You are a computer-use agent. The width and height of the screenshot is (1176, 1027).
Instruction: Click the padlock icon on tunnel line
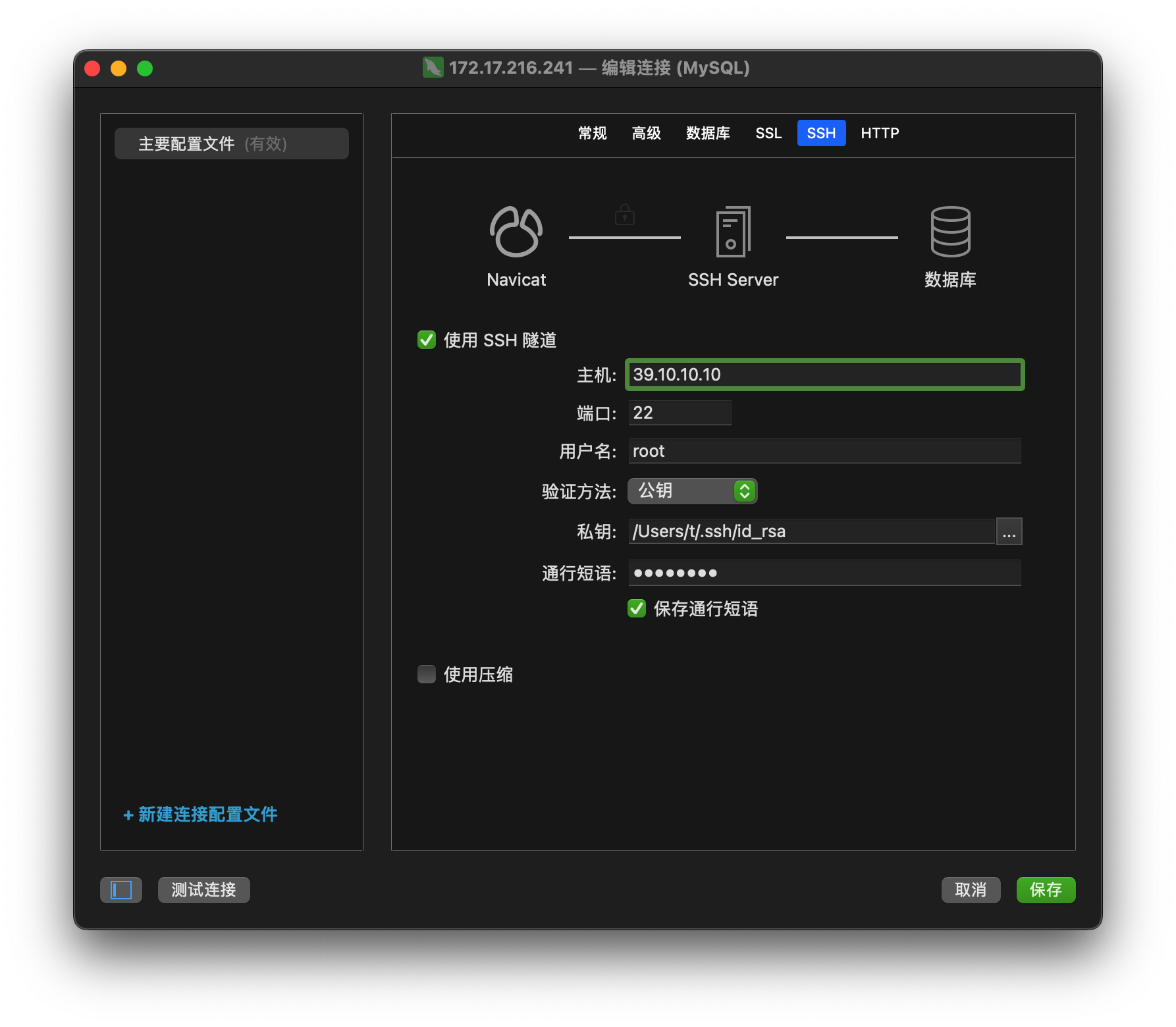click(625, 215)
